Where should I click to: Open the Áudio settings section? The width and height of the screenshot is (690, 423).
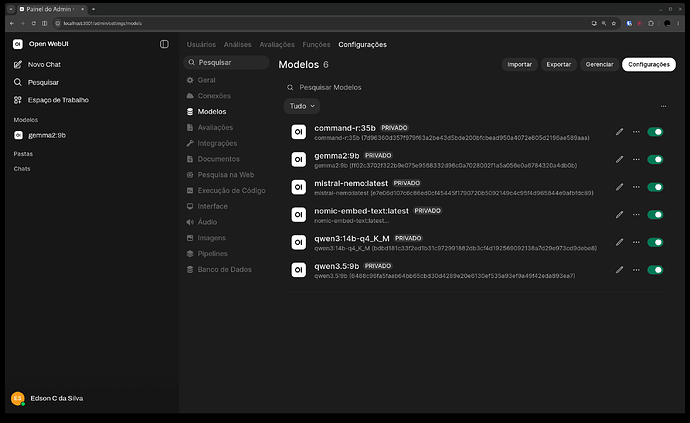tap(202, 222)
